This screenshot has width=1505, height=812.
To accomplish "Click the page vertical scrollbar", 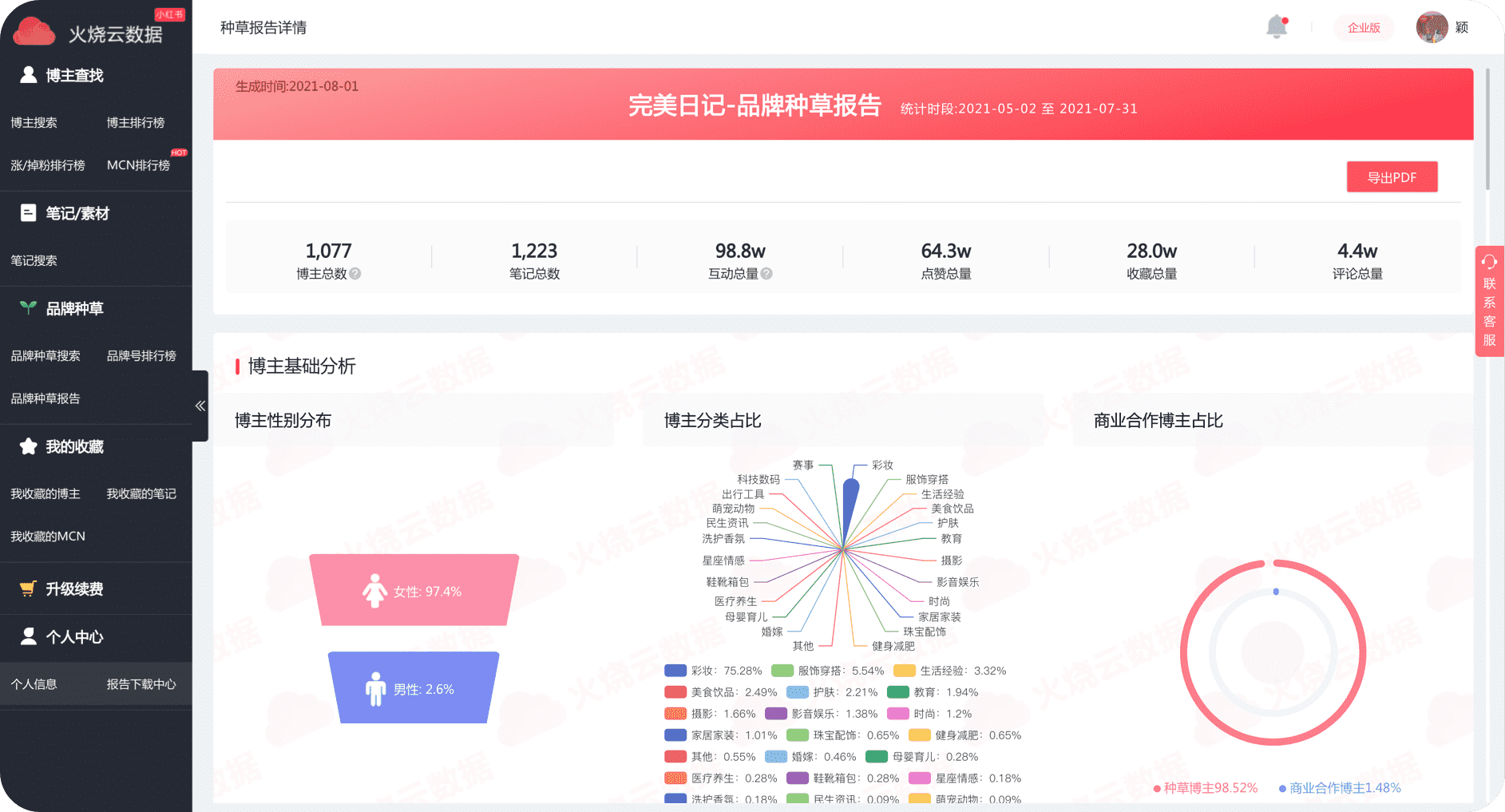I will [1487, 128].
